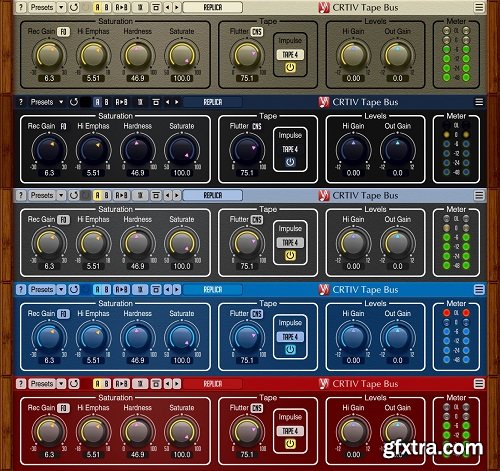Click the 1X oversampling button in the black instance
Viewport: 500px width, 471px height.
[140, 102]
